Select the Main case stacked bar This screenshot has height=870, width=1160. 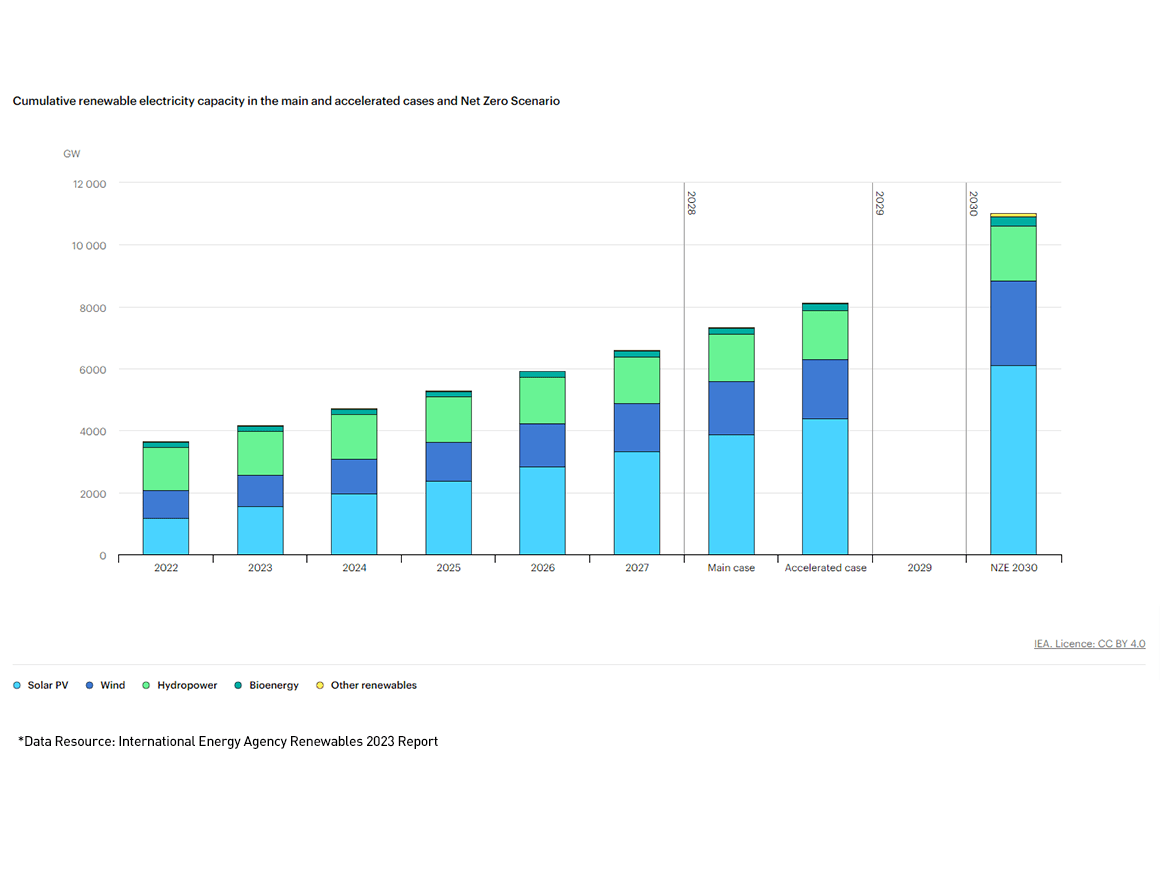pos(730,440)
